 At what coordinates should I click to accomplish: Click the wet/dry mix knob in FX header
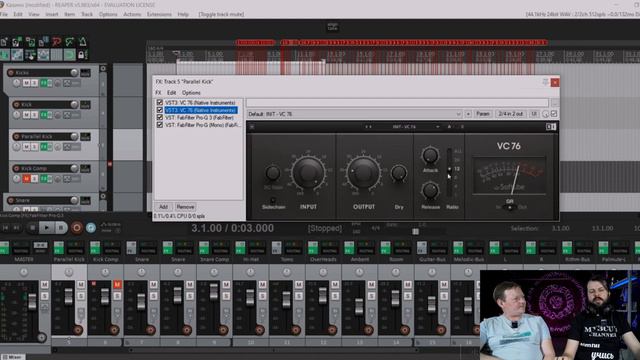pyautogui.click(x=546, y=114)
